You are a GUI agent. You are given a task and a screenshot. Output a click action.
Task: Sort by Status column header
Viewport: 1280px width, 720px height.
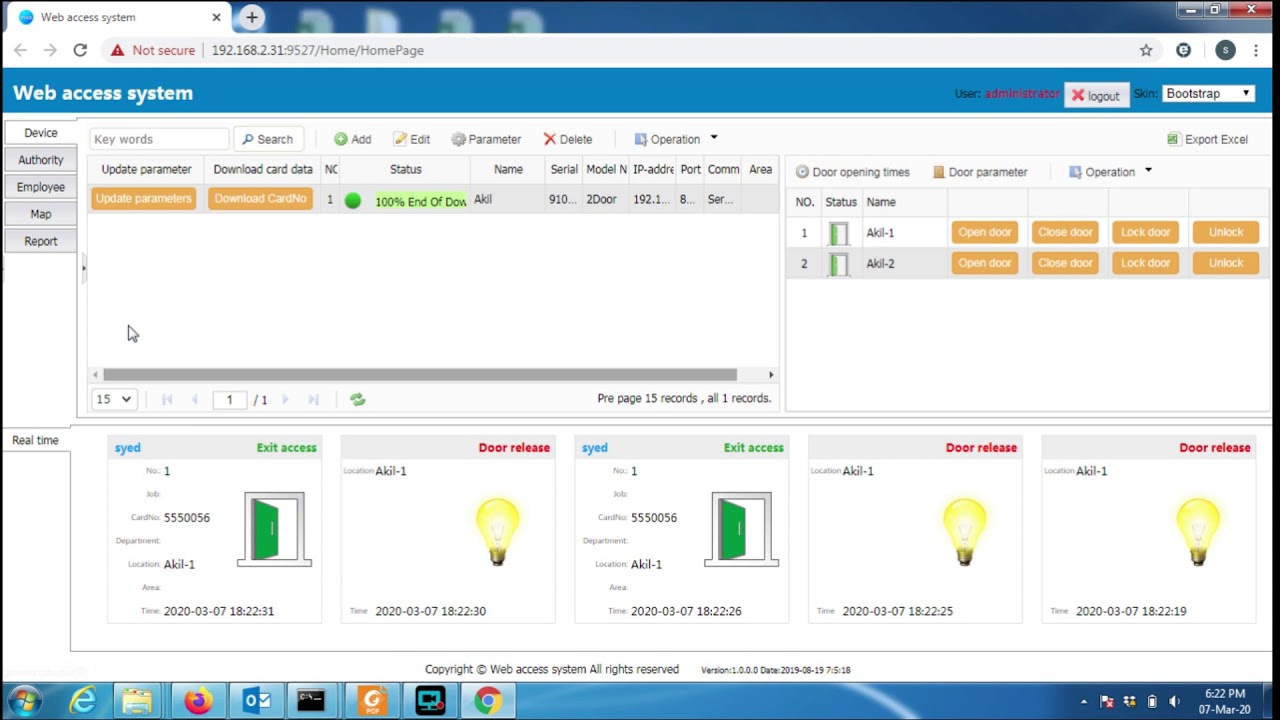(406, 169)
